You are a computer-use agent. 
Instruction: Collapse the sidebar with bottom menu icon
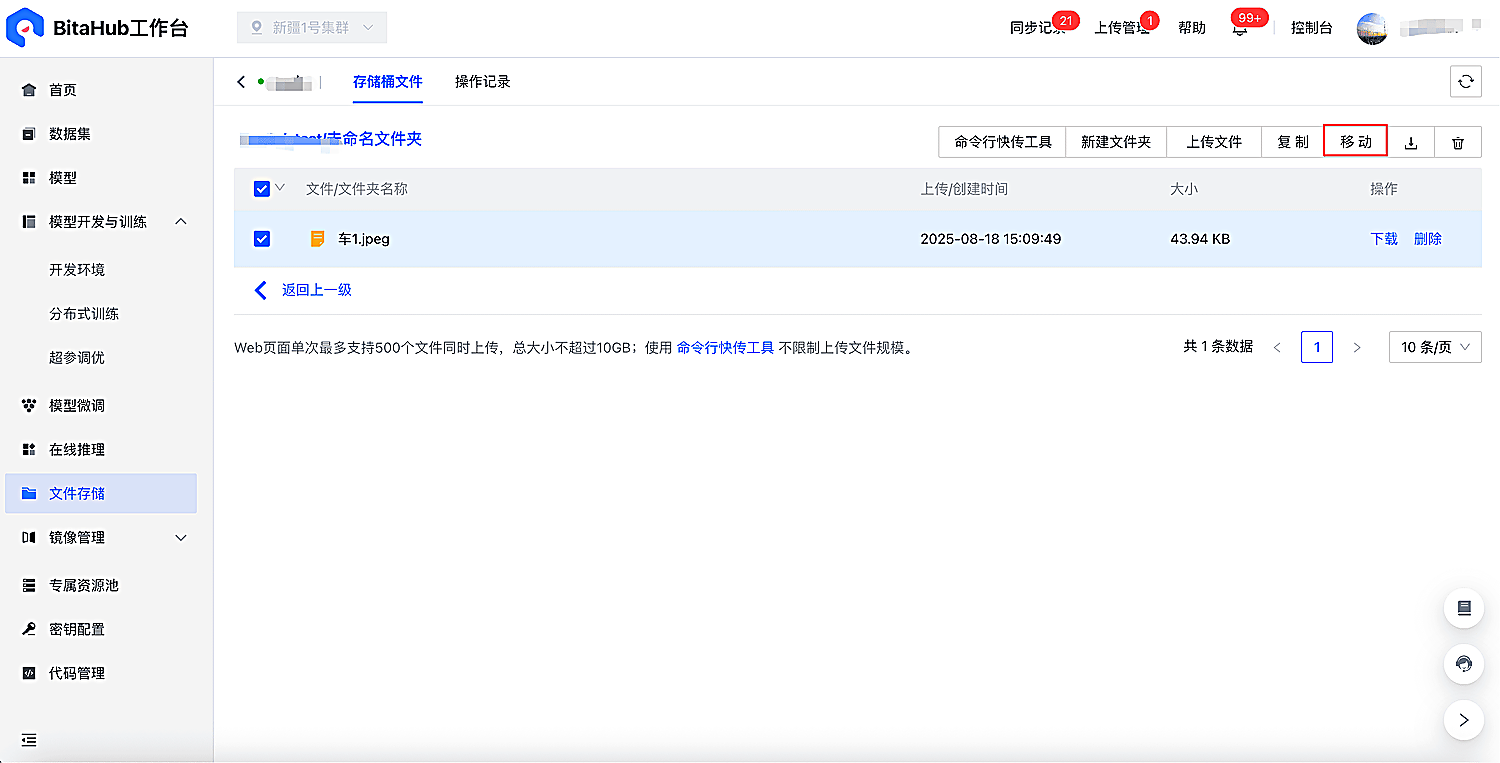coord(29,740)
